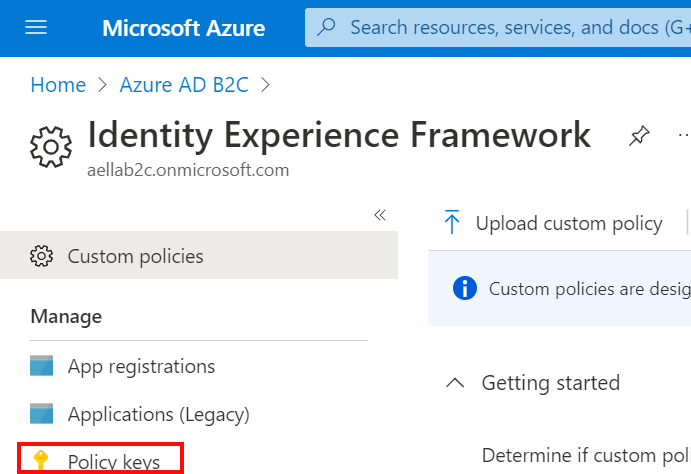The width and height of the screenshot is (691, 474).
Task: Go to Policy keys
Action: pyautogui.click(x=114, y=461)
